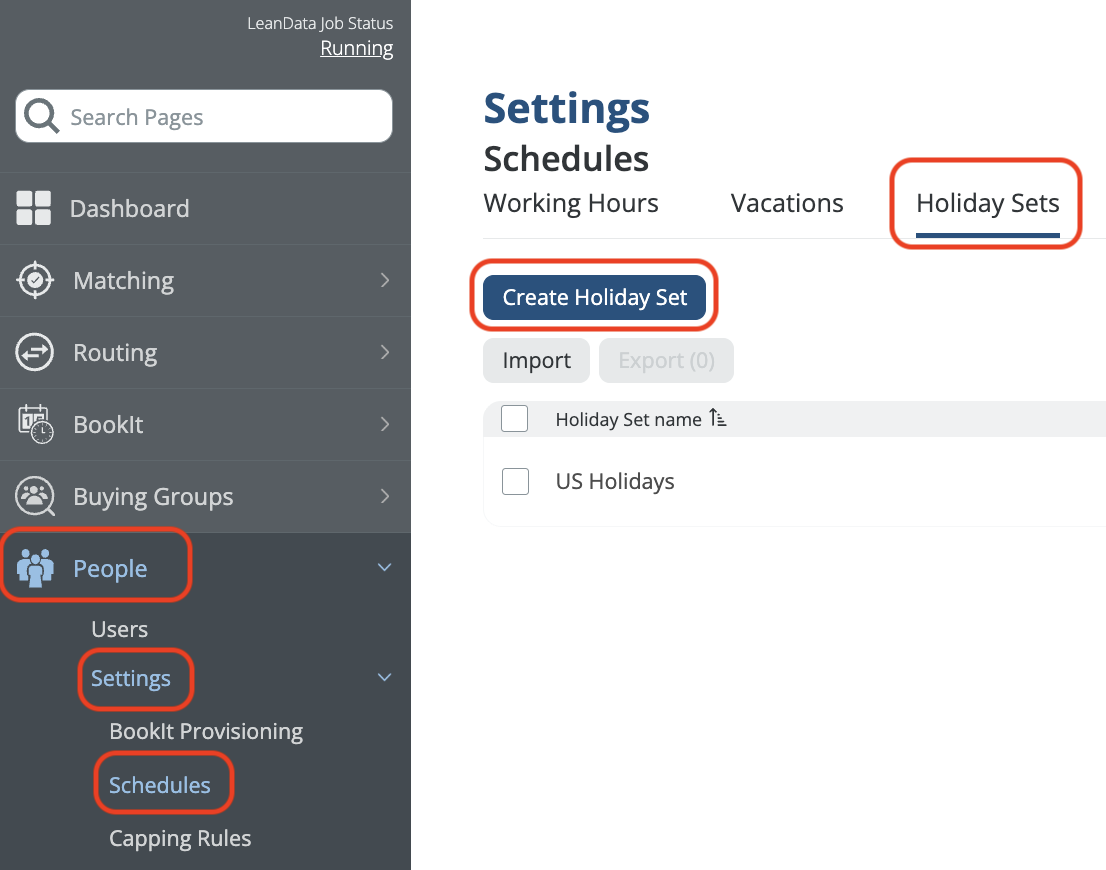Viewport: 1106px width, 870px height.
Task: Click the People group icon
Action: (x=36, y=568)
